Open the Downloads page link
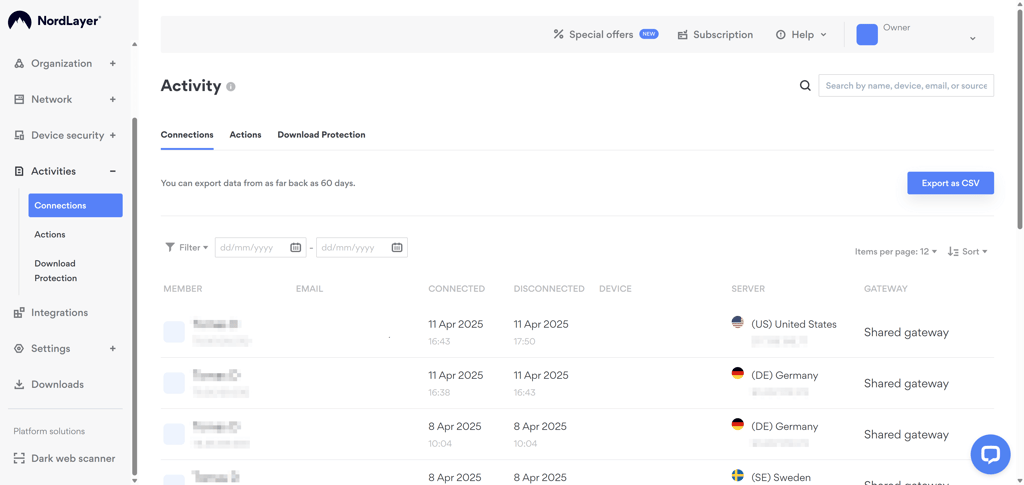The width and height of the screenshot is (1024, 485). (x=57, y=384)
